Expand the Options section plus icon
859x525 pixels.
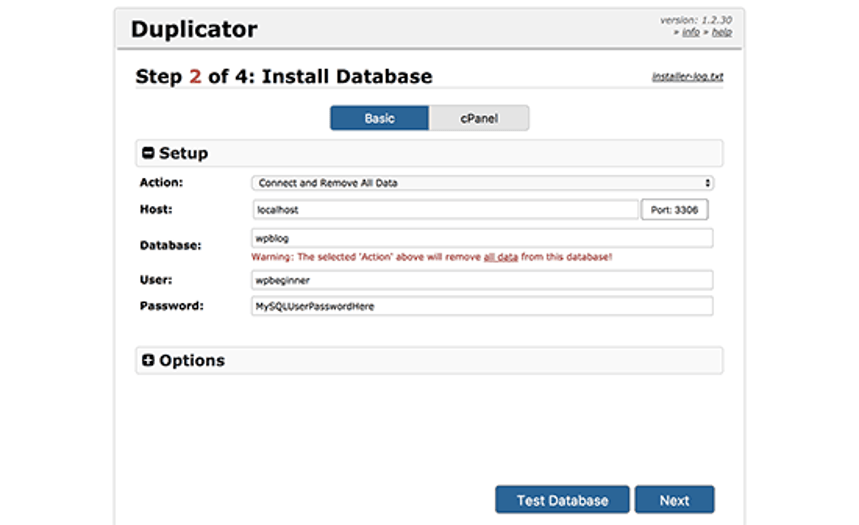148,360
